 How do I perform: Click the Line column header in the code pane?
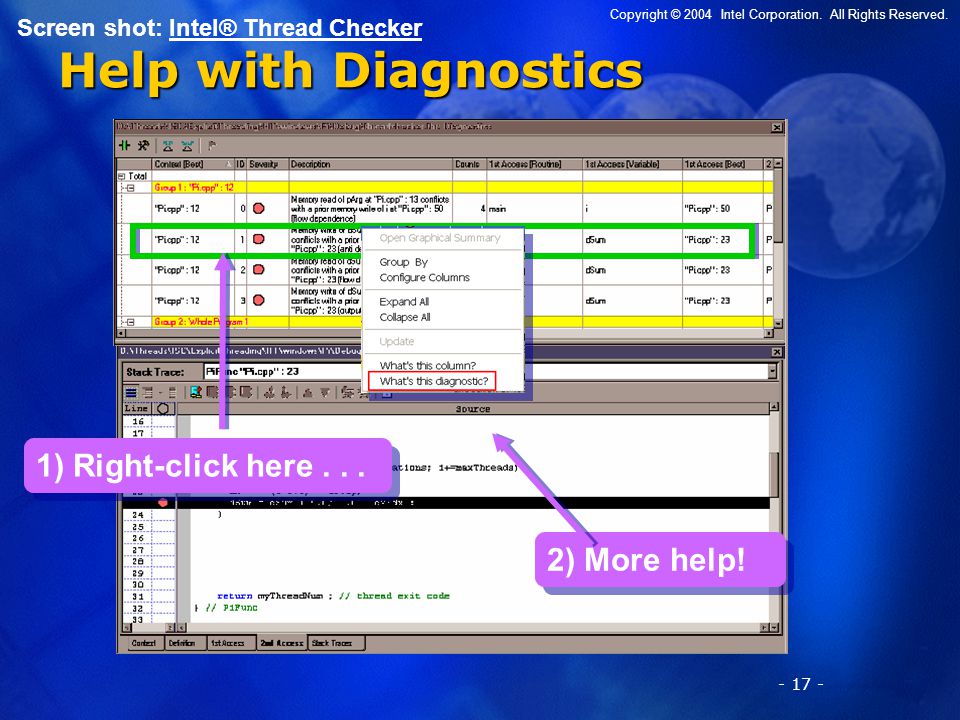pos(137,408)
